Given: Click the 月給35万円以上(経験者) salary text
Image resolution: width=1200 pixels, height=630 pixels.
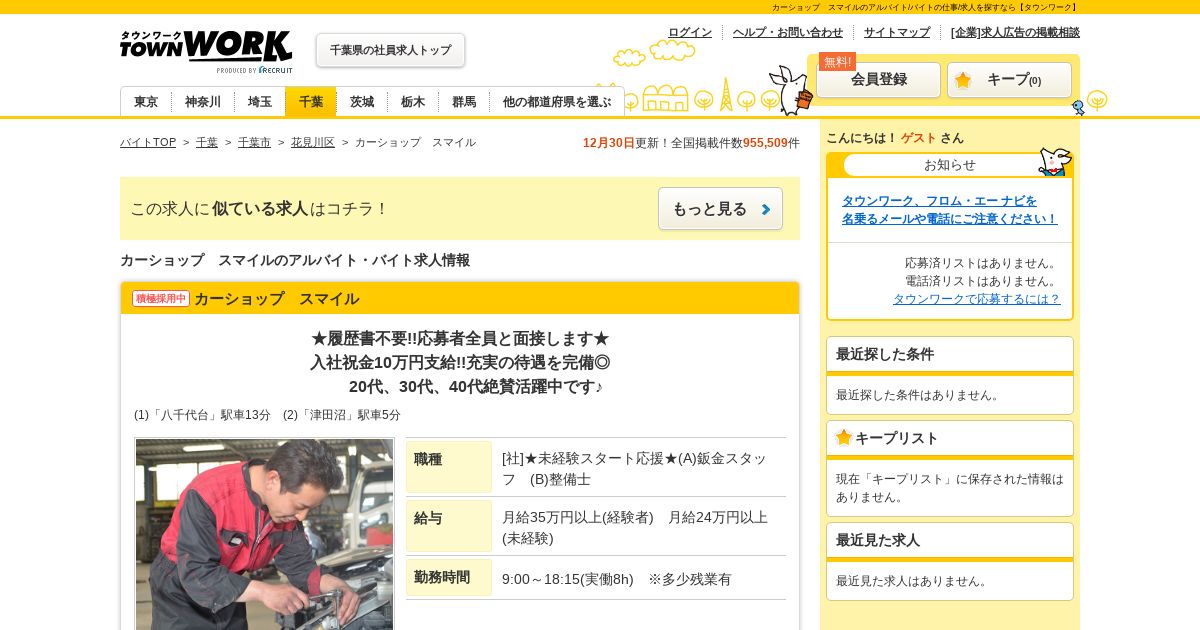Looking at the screenshot, I should coord(578,517).
